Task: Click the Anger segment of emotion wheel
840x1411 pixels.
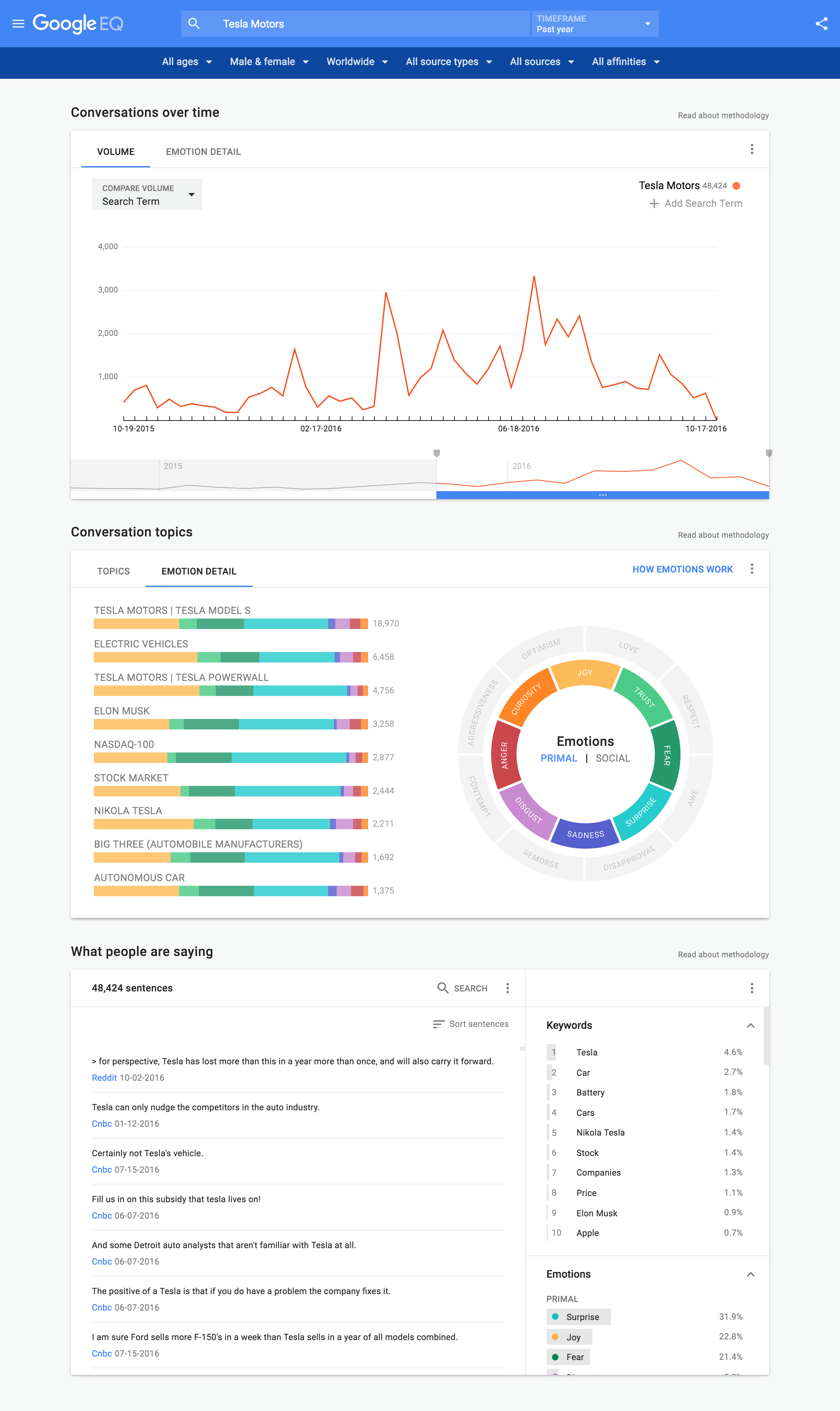Action: click(x=504, y=755)
